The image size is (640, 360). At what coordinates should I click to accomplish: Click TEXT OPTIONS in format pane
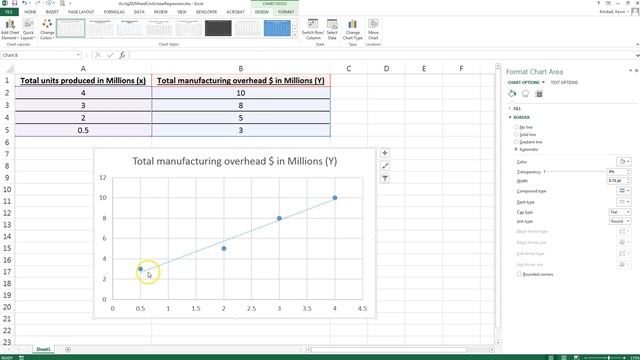564,82
